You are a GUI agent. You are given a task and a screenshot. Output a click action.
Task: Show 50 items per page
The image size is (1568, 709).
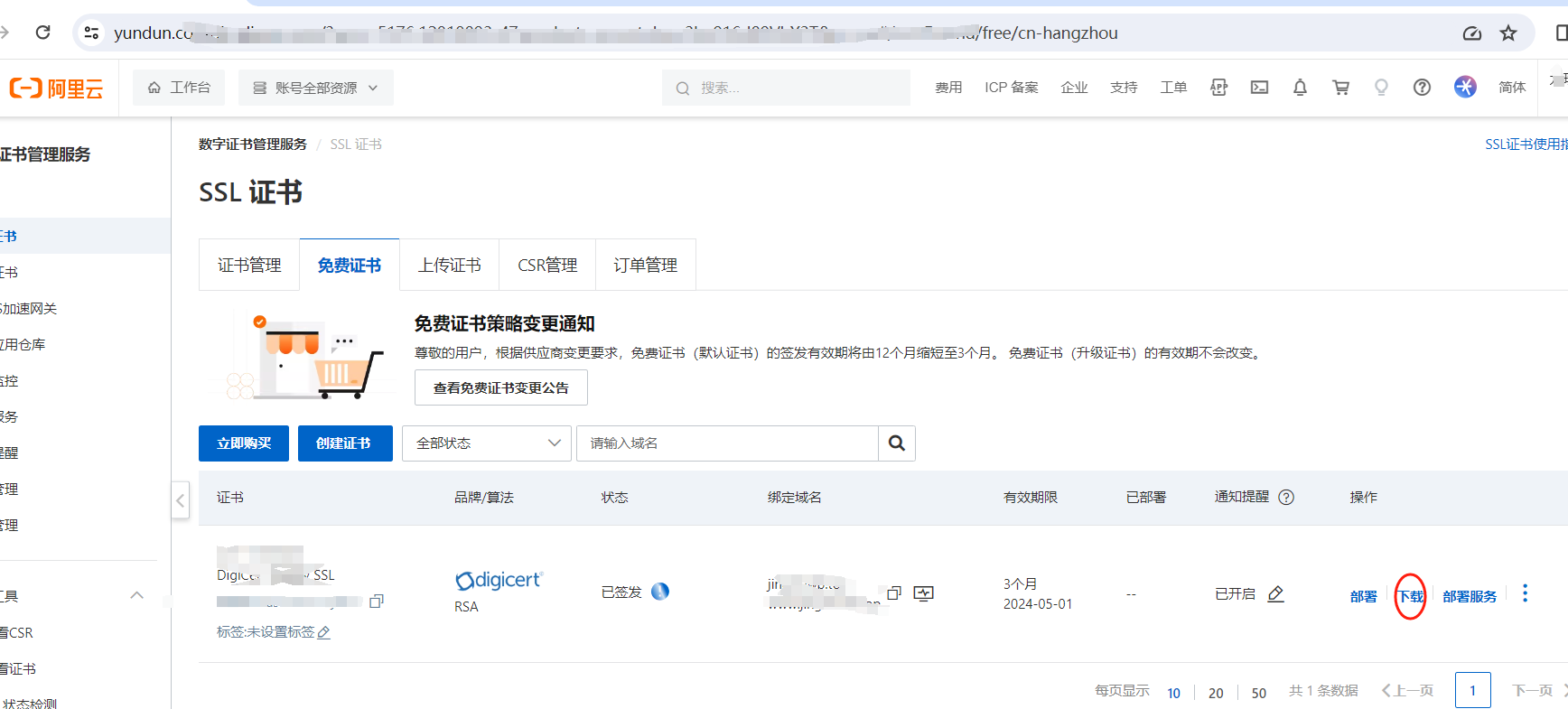click(1259, 693)
